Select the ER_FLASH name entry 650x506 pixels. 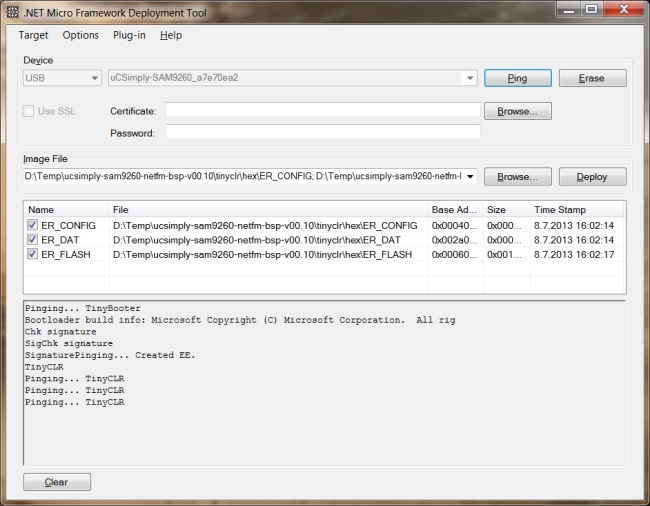click(x=65, y=254)
